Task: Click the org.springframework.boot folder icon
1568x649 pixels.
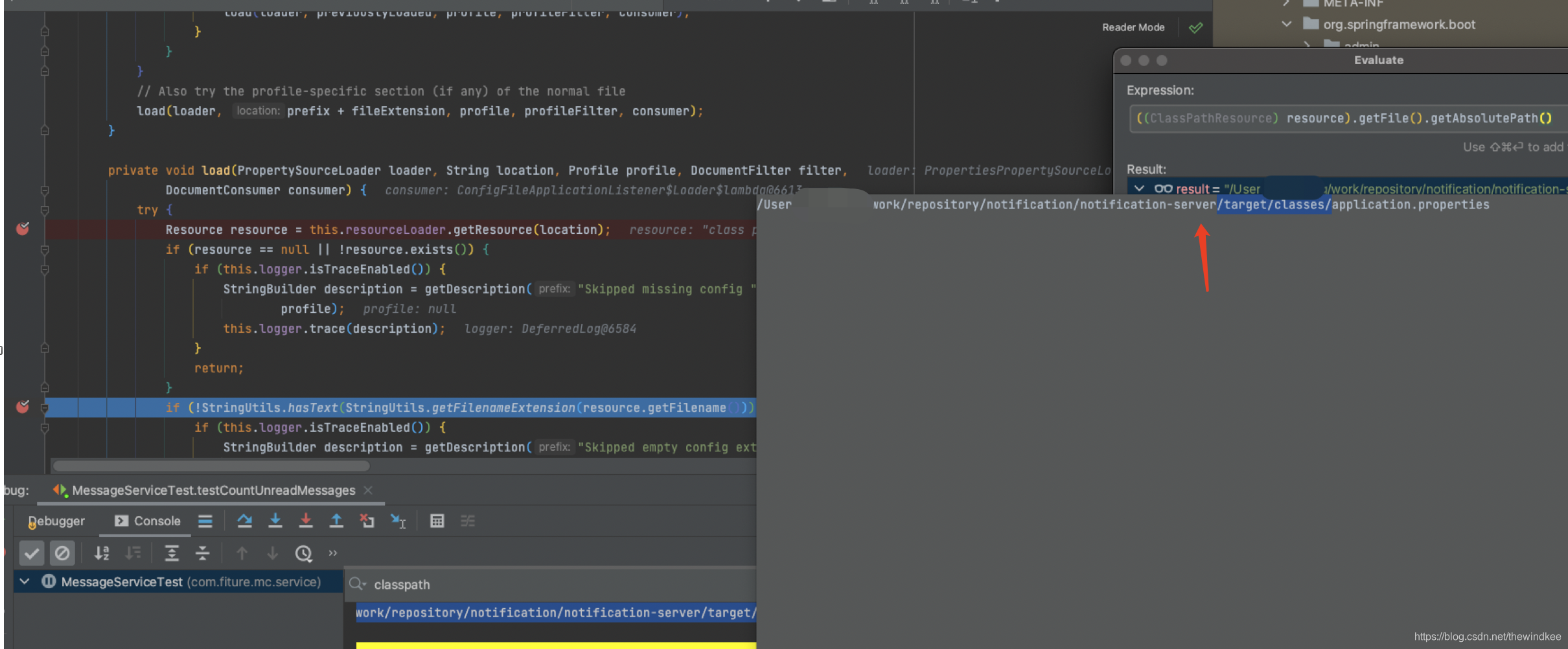Action: (1311, 24)
